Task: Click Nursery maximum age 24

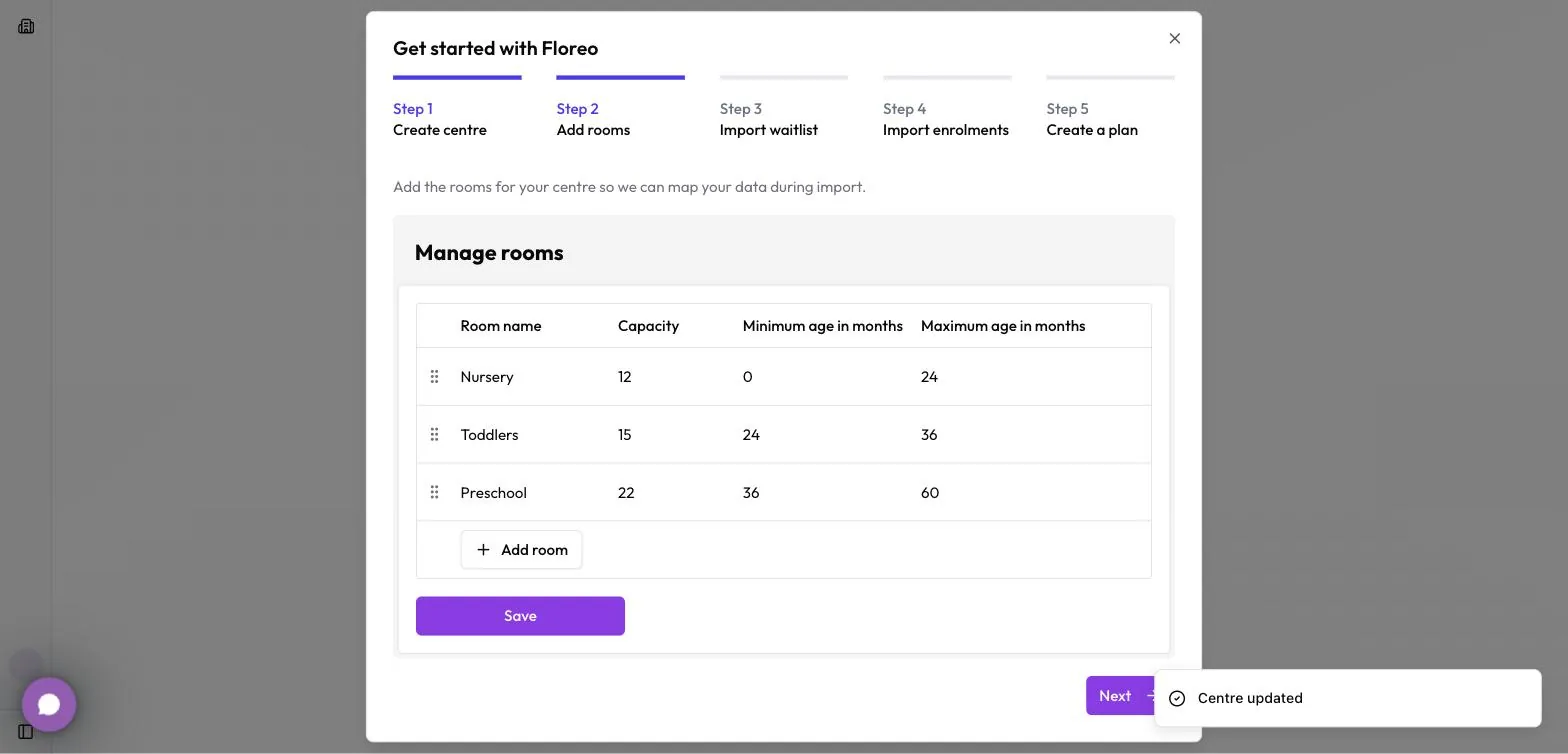Action: [929, 377]
